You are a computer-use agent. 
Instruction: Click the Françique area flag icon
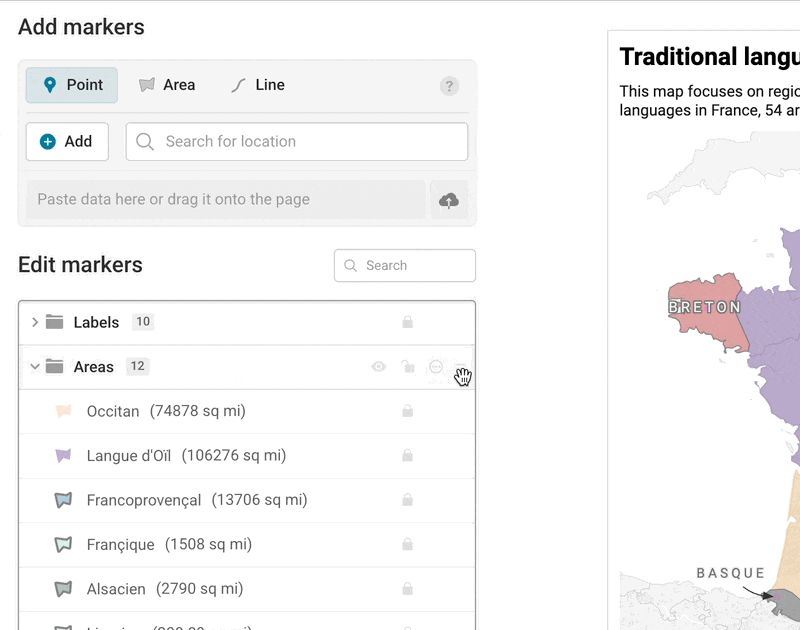pyautogui.click(x=63, y=544)
